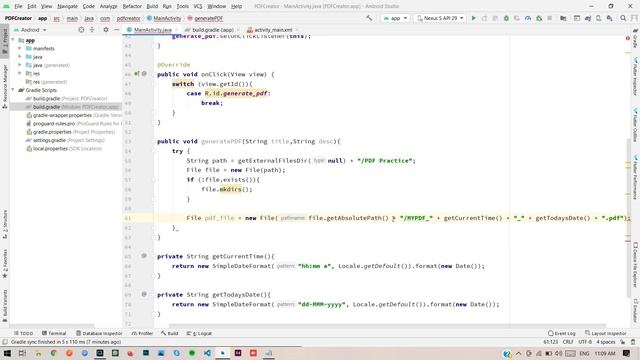640x360 pixels.
Task: Open the Chrome icon on taskbar
Action: [x=53, y=353]
